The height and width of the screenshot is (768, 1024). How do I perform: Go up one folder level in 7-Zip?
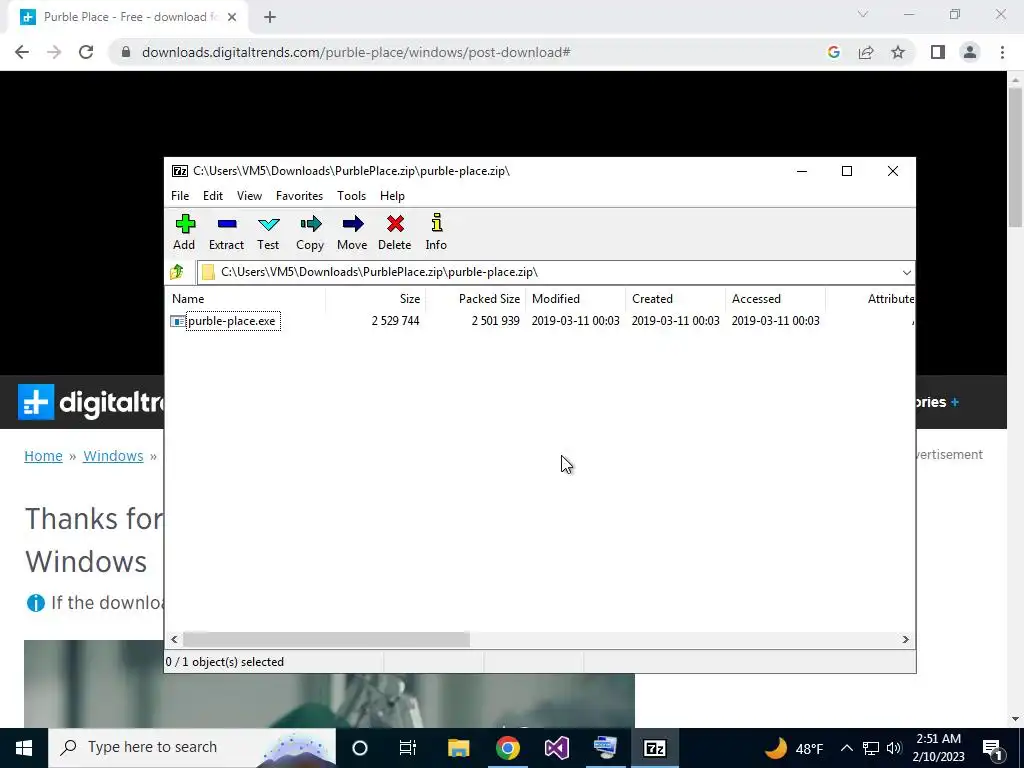pos(177,272)
